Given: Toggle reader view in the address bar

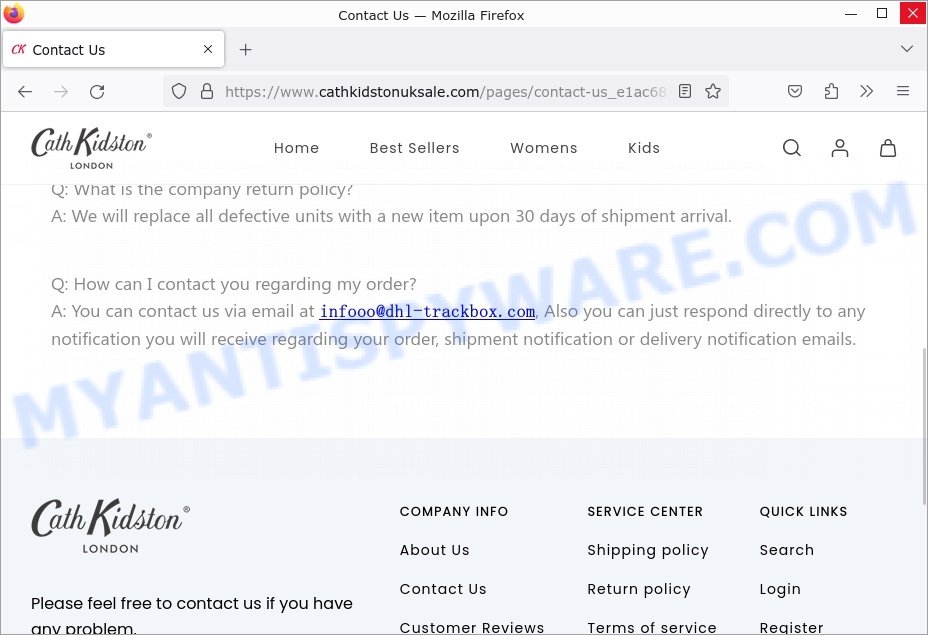Looking at the screenshot, I should 685,91.
